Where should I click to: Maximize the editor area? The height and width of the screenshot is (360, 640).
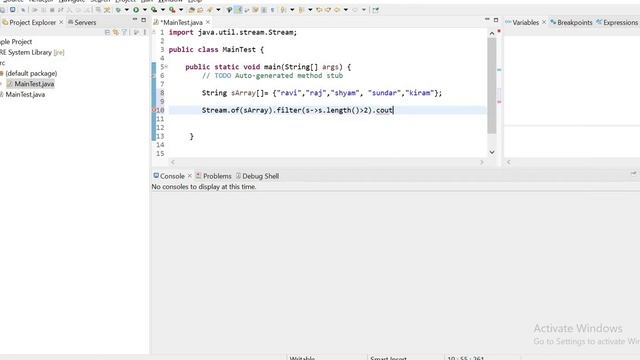coord(496,20)
